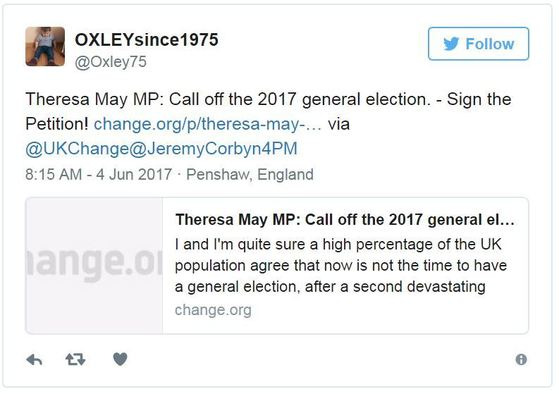559x394 pixels.
Task: Open Penshaw, England location link
Action: pos(250,174)
